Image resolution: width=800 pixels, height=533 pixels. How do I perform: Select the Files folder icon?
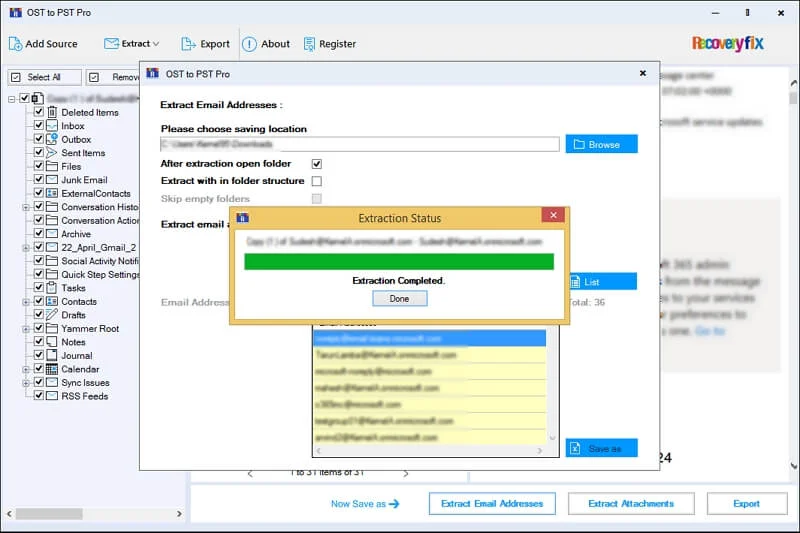(x=52, y=166)
